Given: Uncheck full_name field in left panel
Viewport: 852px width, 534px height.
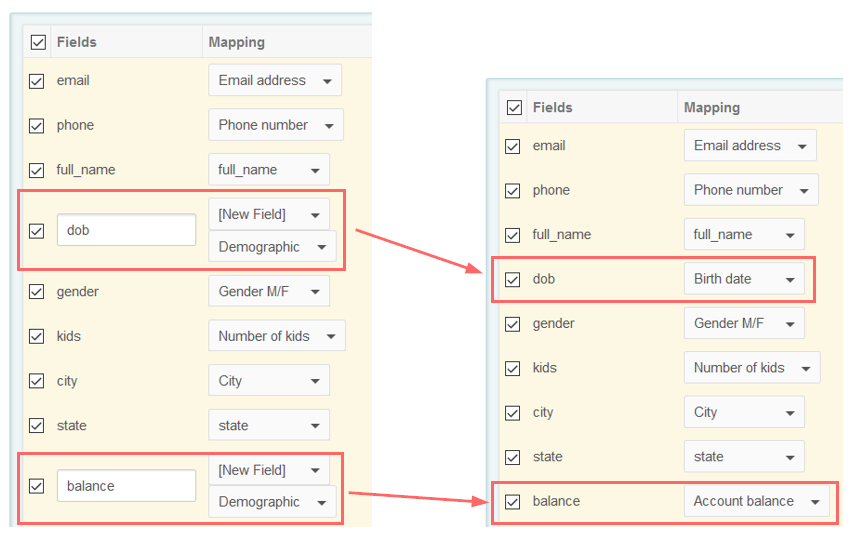Looking at the screenshot, I should tap(36, 171).
